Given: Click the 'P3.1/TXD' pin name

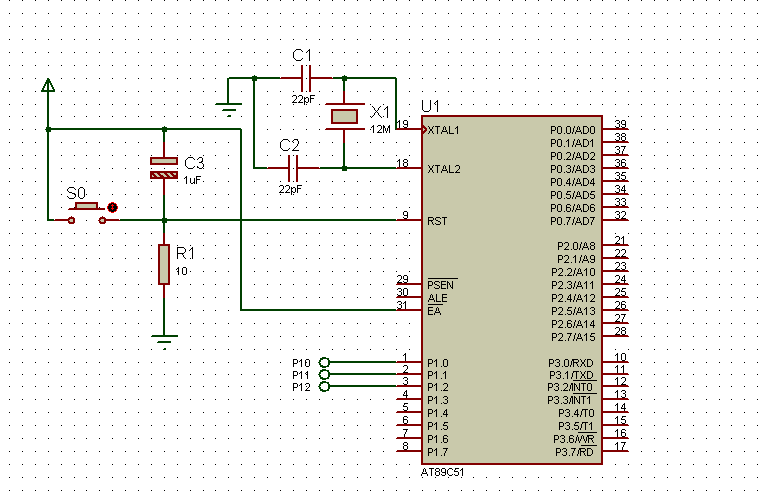Looking at the screenshot, I should pyautogui.click(x=571, y=375).
